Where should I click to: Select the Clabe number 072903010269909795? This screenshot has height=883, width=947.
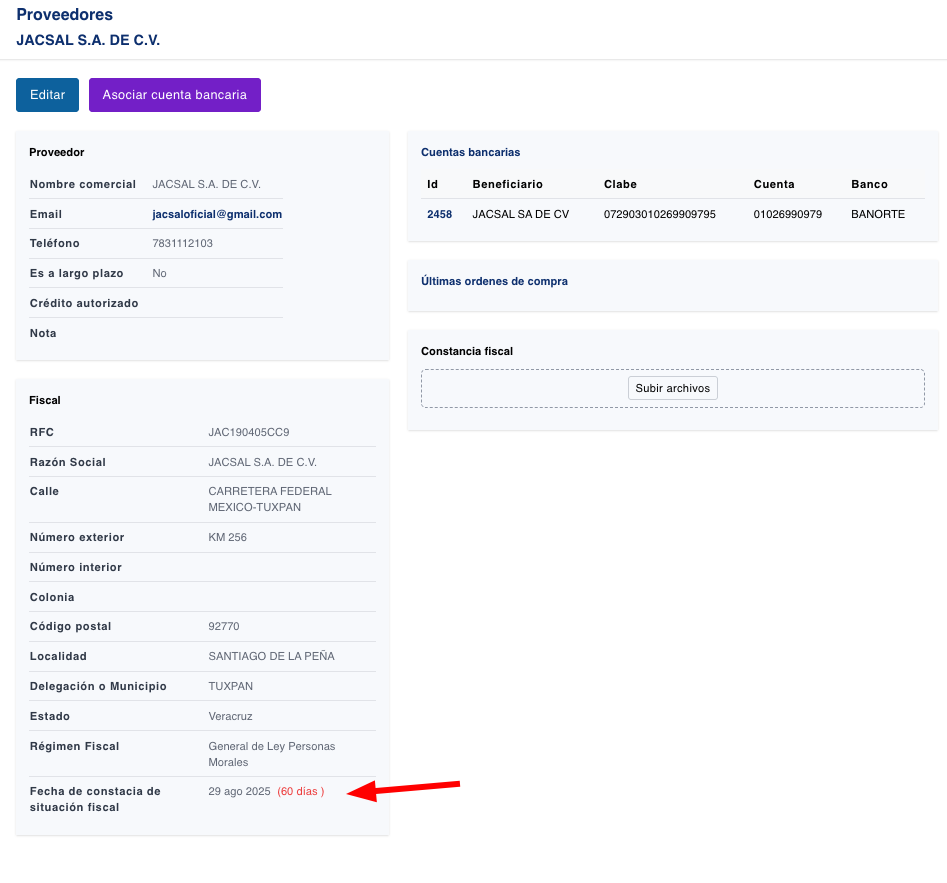click(x=659, y=214)
